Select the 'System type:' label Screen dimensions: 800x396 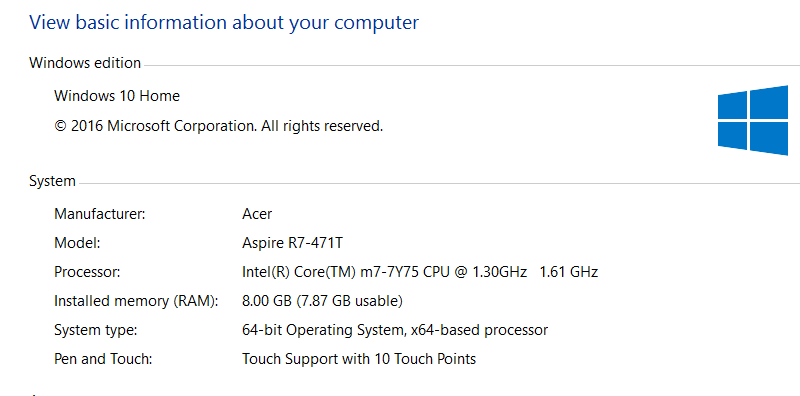click(x=95, y=330)
